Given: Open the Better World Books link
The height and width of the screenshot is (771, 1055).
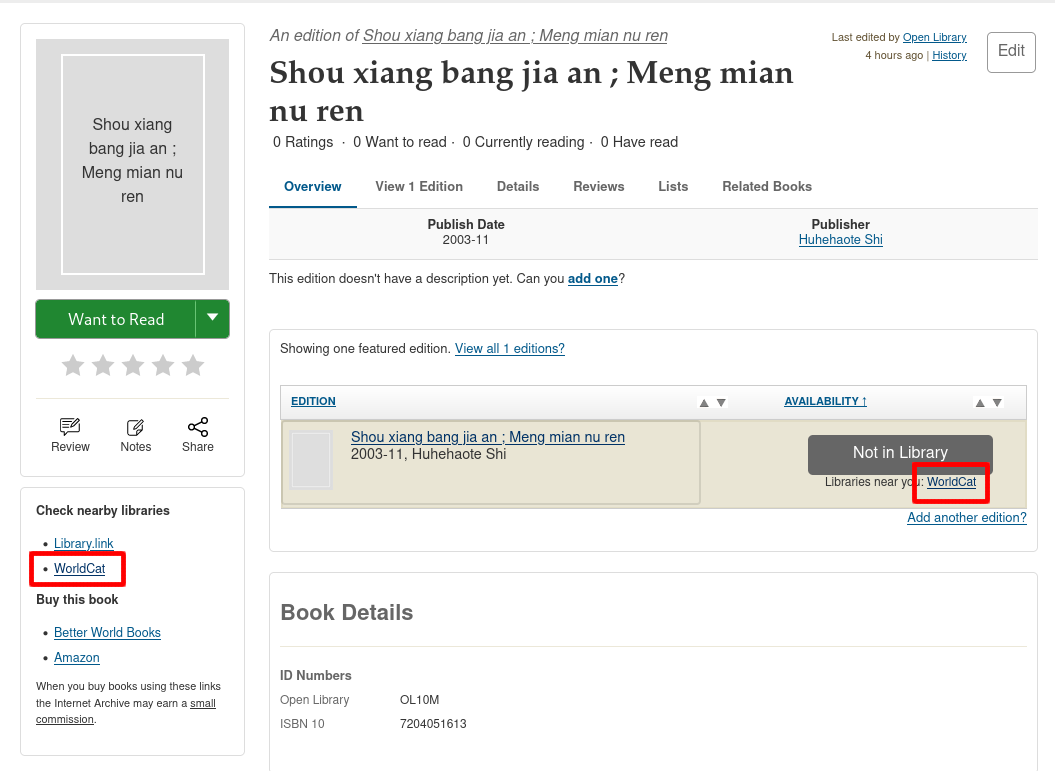Looking at the screenshot, I should 107,632.
